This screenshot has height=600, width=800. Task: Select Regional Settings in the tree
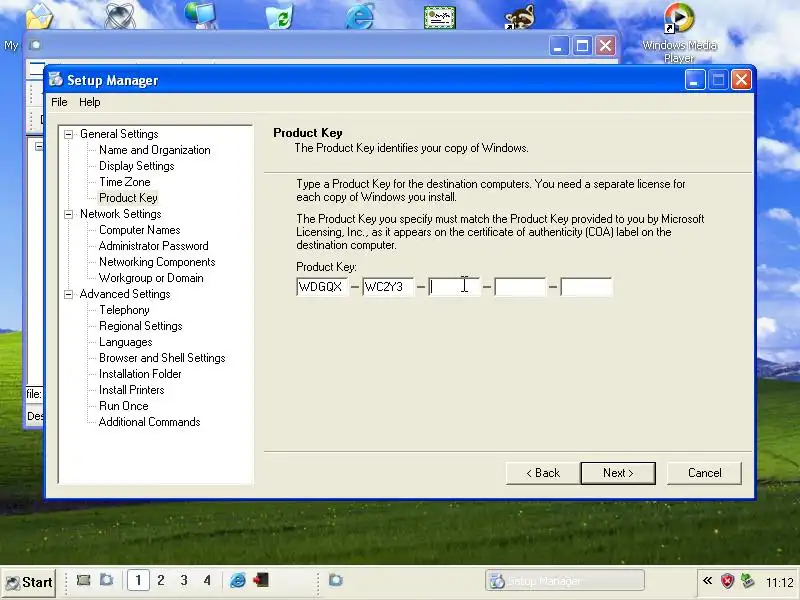coord(141,326)
